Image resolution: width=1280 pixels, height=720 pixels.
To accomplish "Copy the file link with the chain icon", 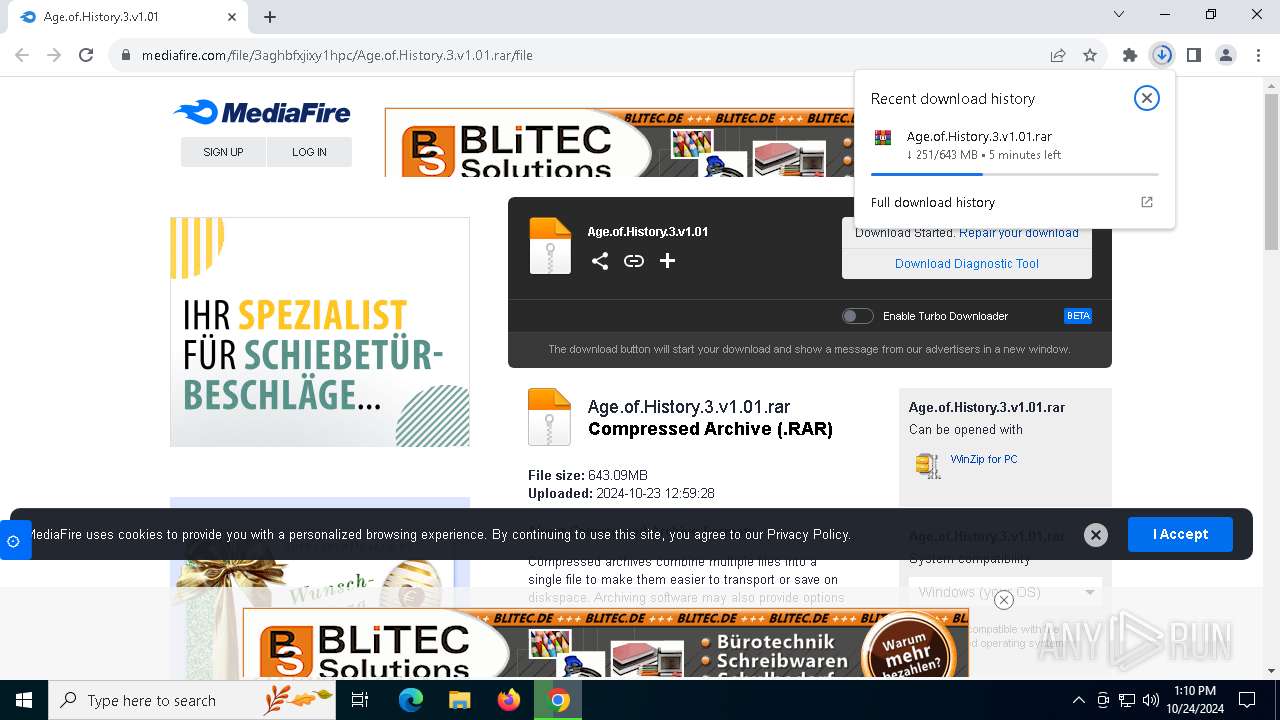I will click(x=634, y=261).
